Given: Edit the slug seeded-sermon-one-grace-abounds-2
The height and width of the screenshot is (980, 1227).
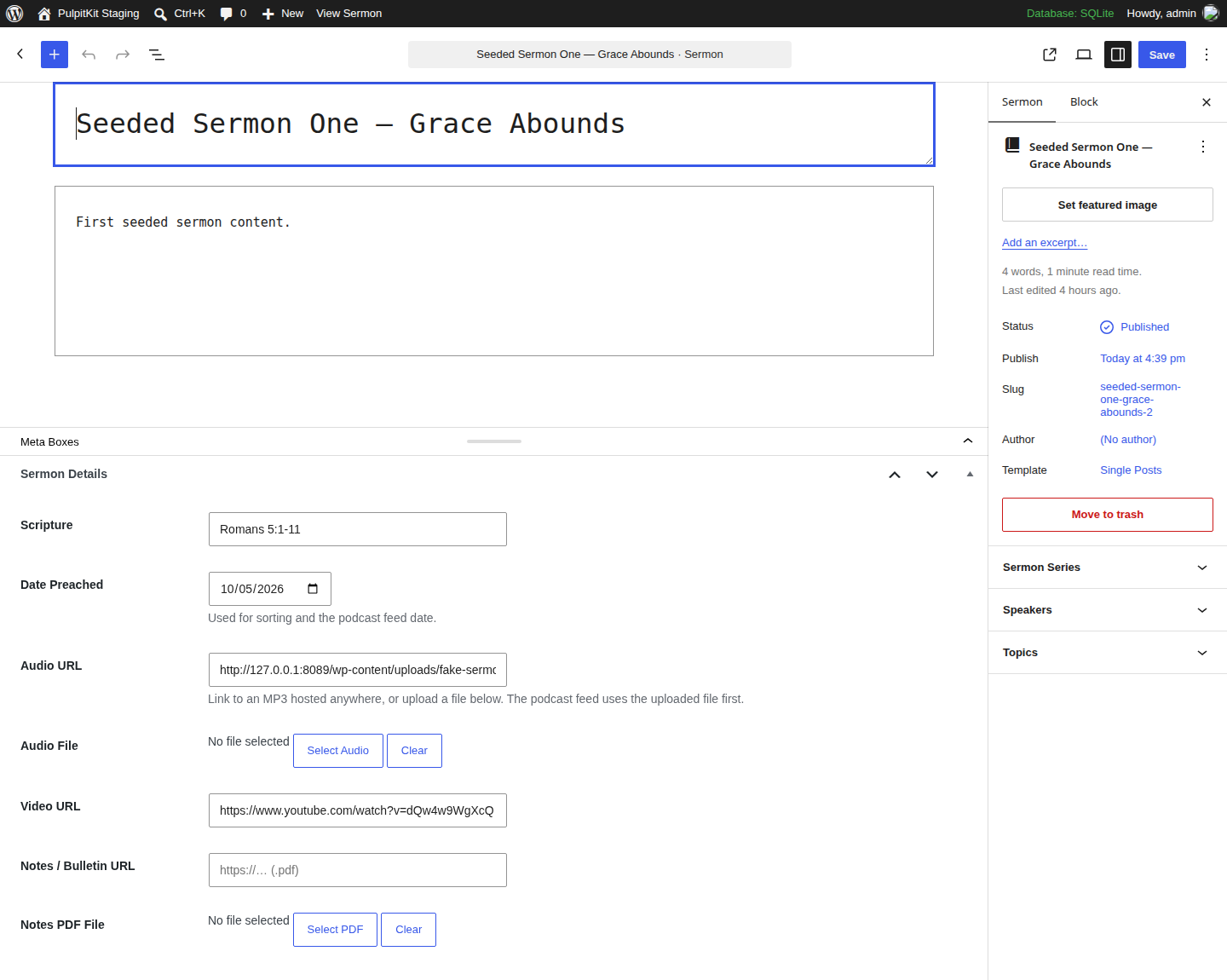Looking at the screenshot, I should (1140, 400).
